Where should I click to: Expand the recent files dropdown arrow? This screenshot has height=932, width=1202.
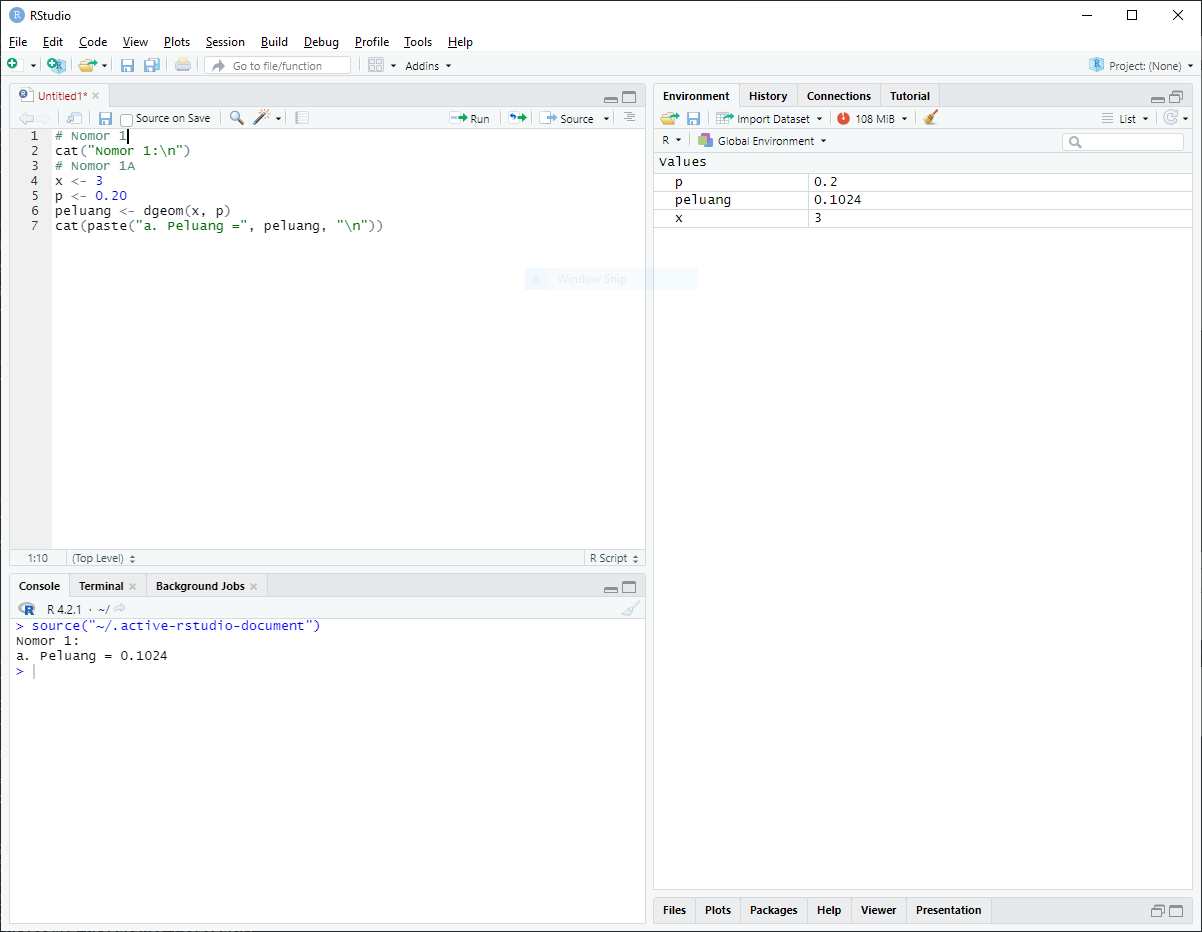pyautogui.click(x=105, y=66)
